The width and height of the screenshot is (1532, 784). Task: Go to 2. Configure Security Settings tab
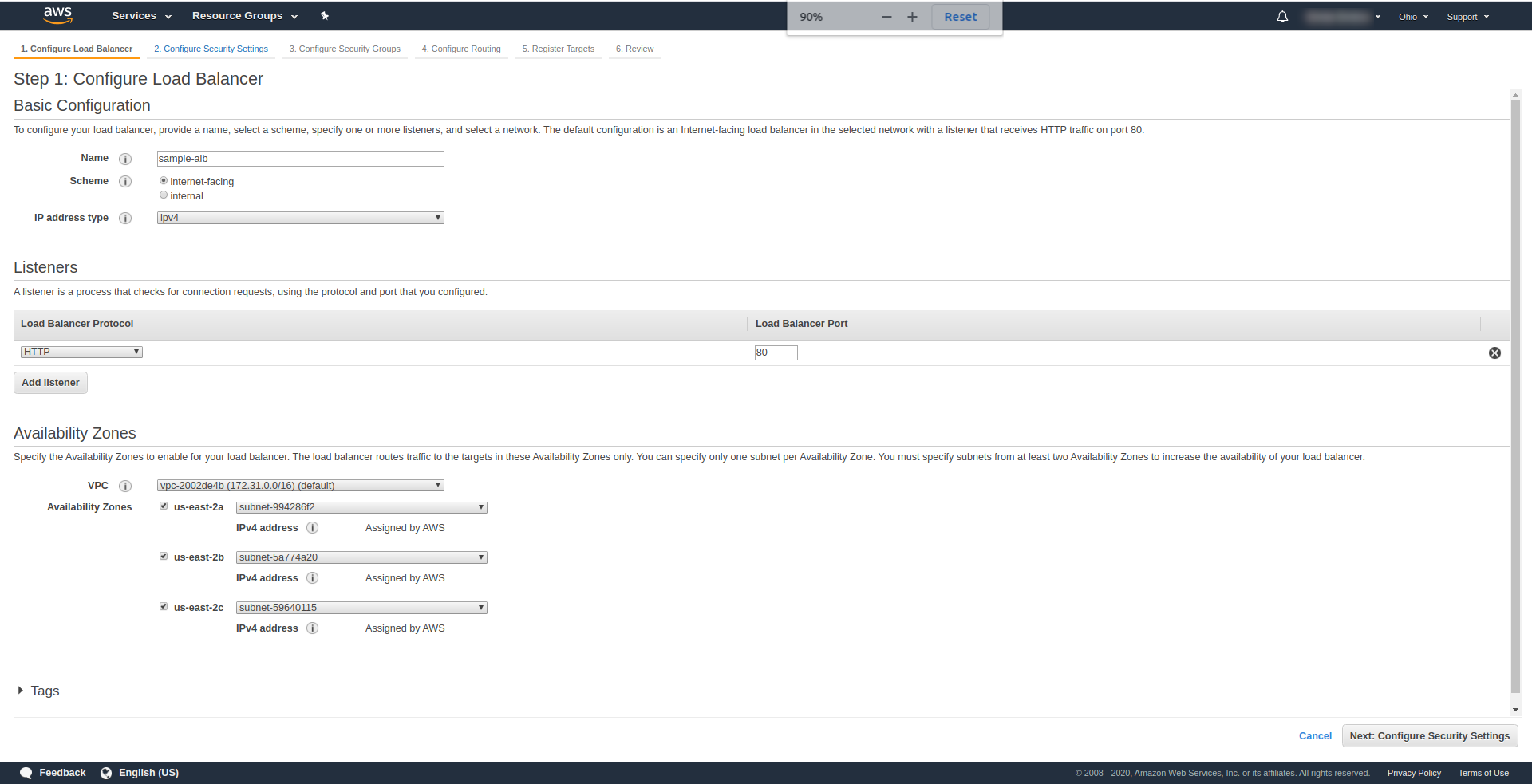[x=211, y=49]
